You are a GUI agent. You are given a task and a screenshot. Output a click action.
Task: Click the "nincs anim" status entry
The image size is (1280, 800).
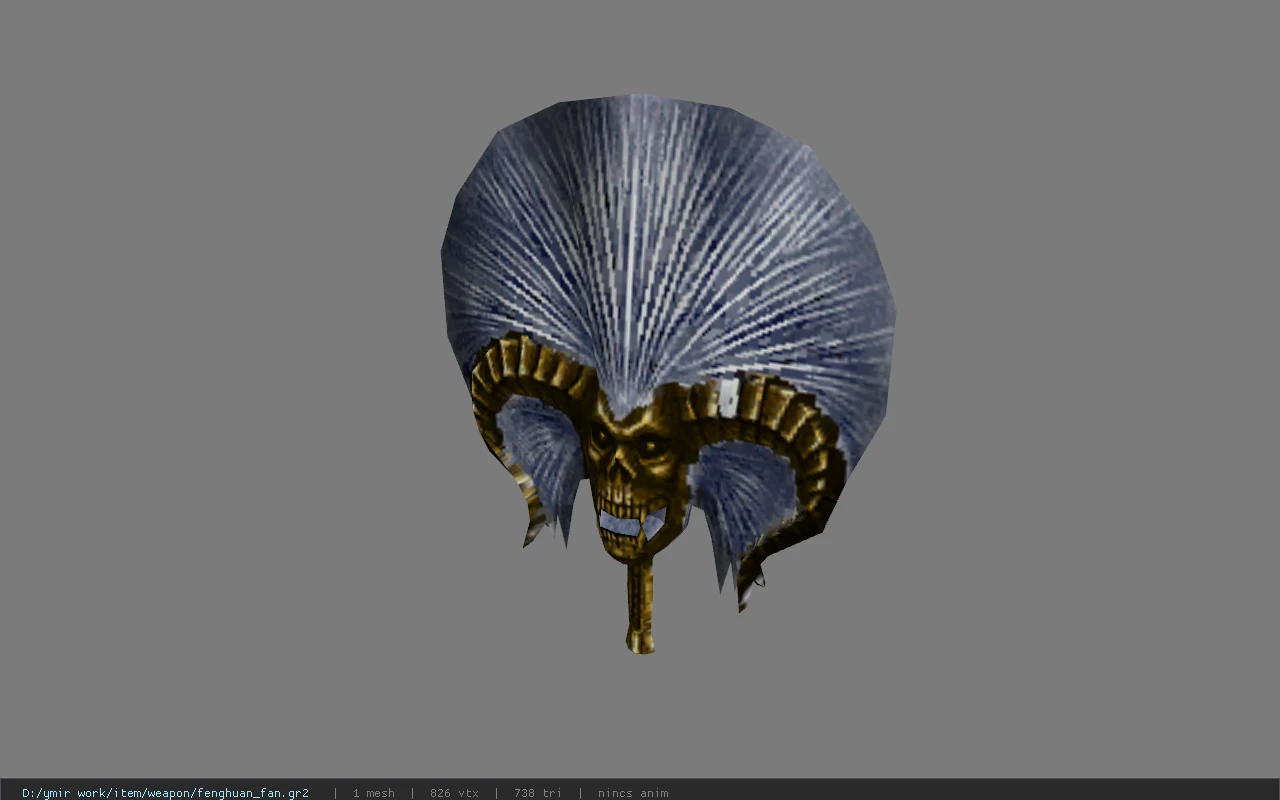coord(633,793)
